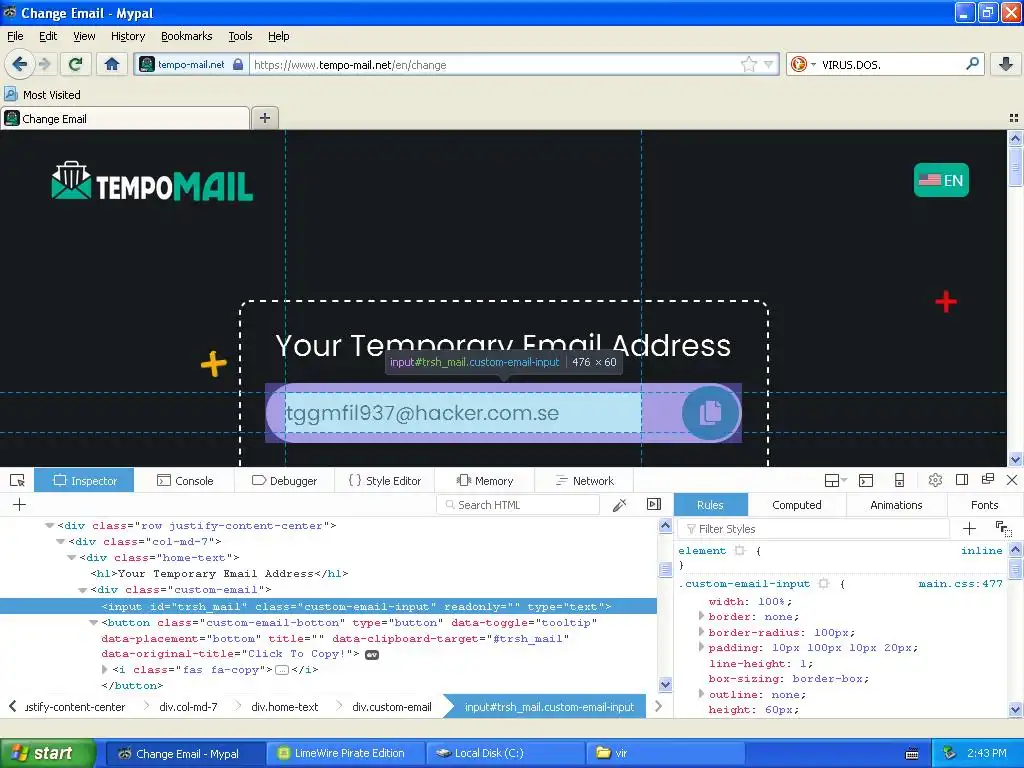
Task: Select div.home-text breadcrumb
Action: [x=285, y=707]
